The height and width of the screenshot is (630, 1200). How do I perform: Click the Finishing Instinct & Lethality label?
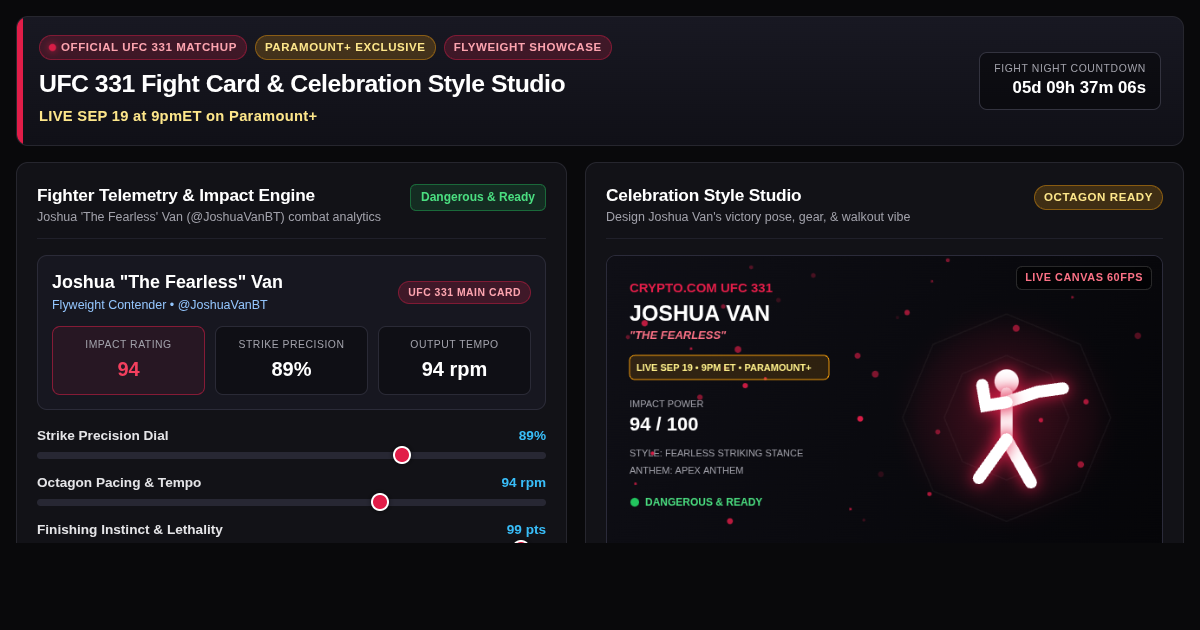(130, 530)
